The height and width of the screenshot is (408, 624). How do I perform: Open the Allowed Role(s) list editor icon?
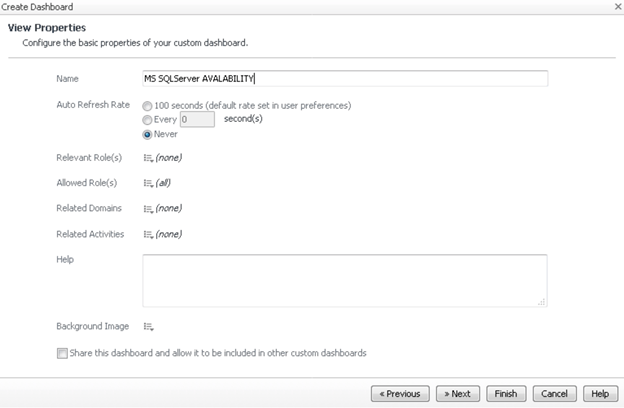(148, 183)
